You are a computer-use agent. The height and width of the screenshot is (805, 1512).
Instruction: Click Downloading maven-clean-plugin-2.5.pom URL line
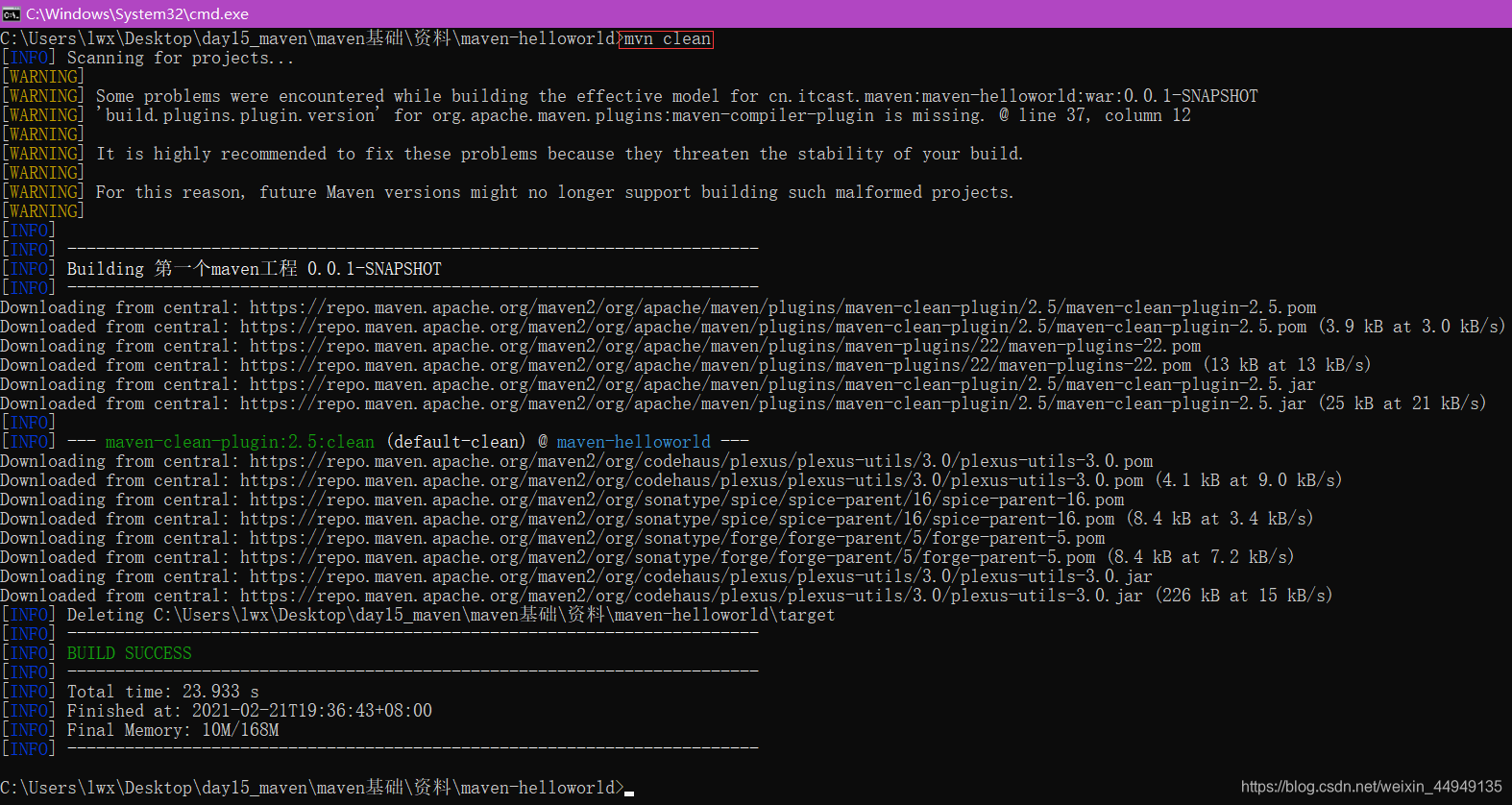pos(658,307)
